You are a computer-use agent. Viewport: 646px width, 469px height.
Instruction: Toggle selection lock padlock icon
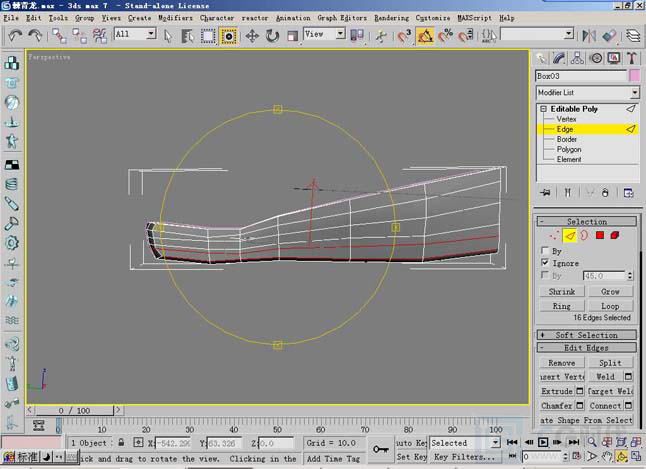121,442
